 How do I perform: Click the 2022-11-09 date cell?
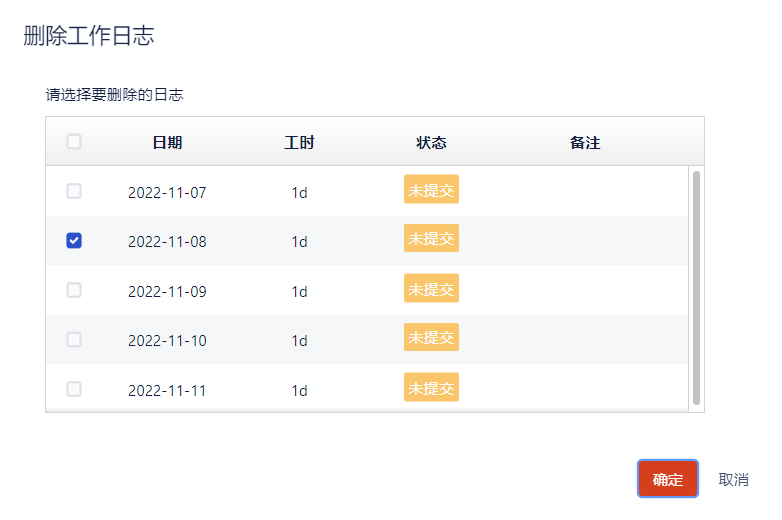coord(167,291)
